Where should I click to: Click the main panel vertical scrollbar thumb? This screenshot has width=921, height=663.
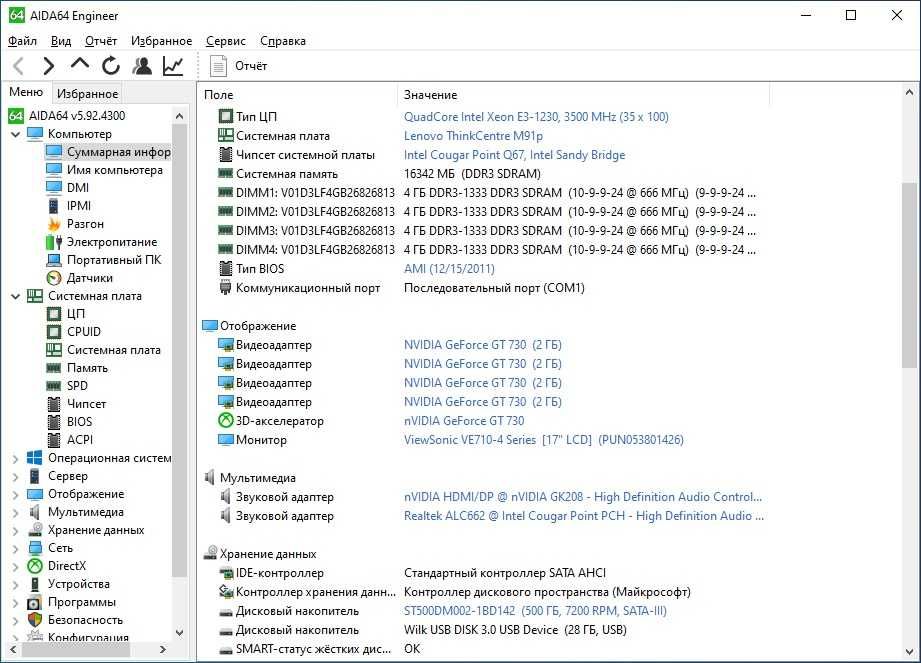coord(909,275)
